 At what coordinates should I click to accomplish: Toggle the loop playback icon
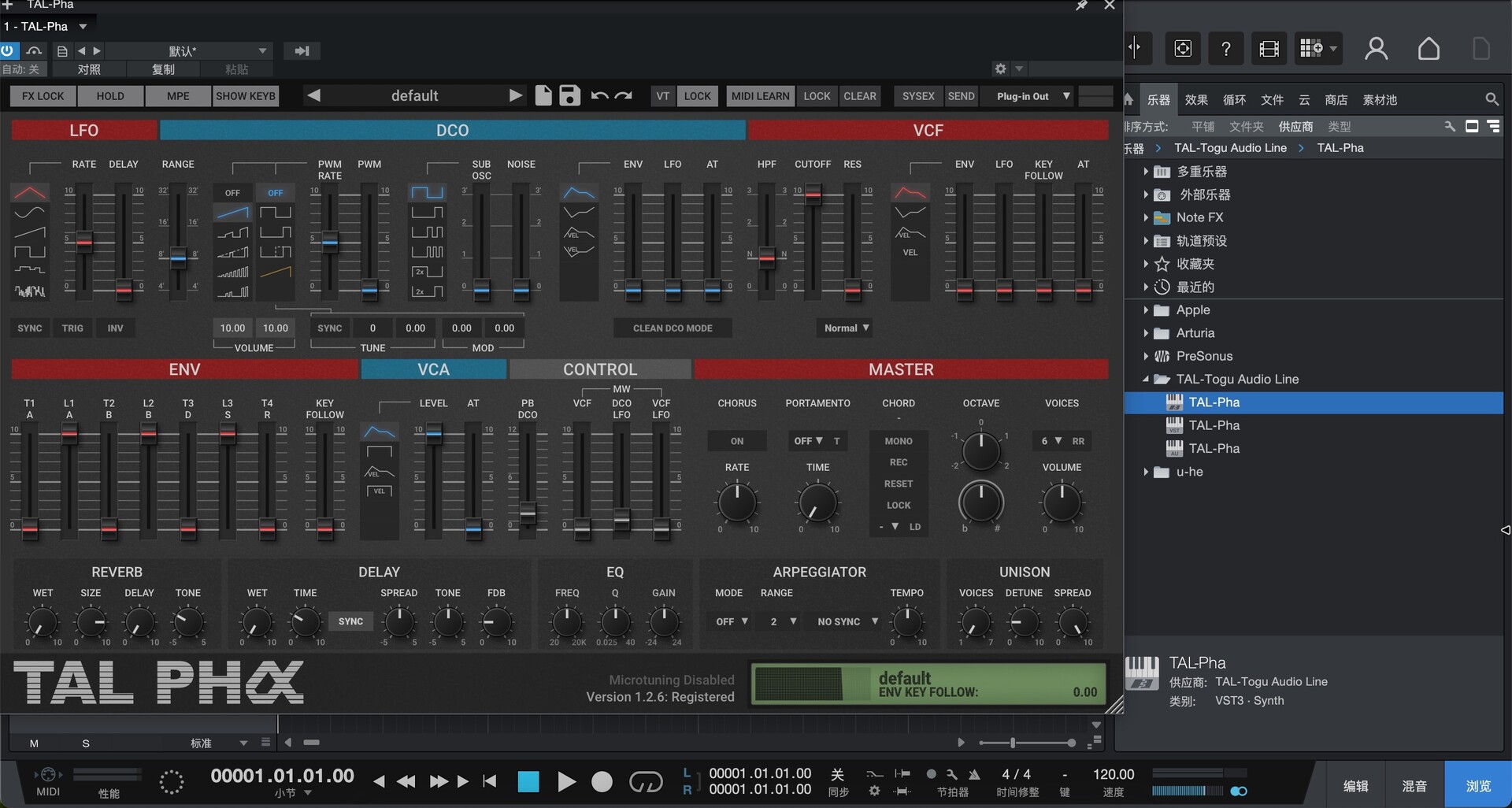click(646, 782)
